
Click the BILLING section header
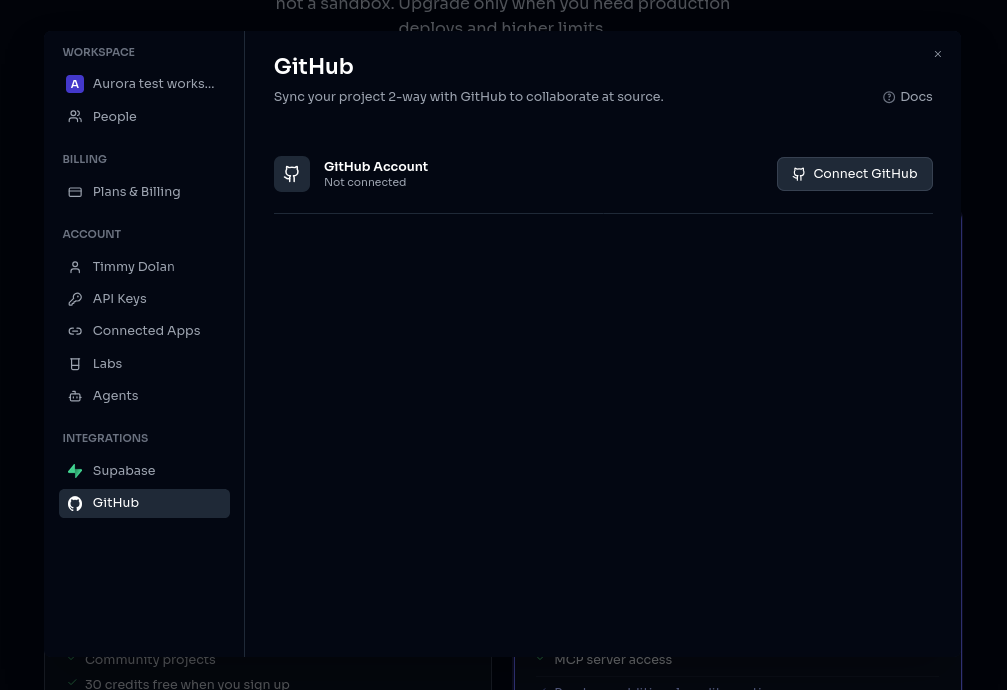85,159
